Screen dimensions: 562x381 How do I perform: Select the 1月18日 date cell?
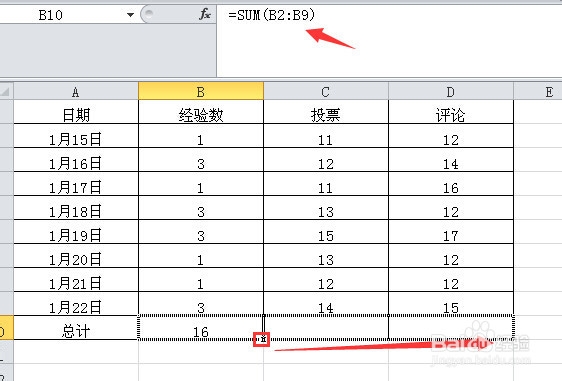click(x=76, y=208)
